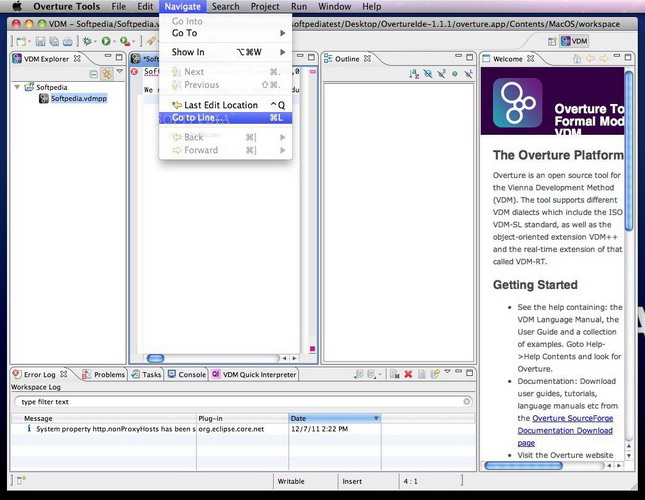Image resolution: width=645 pixels, height=500 pixels.
Task: Open the Error Log view menu triangle
Action: [448, 372]
